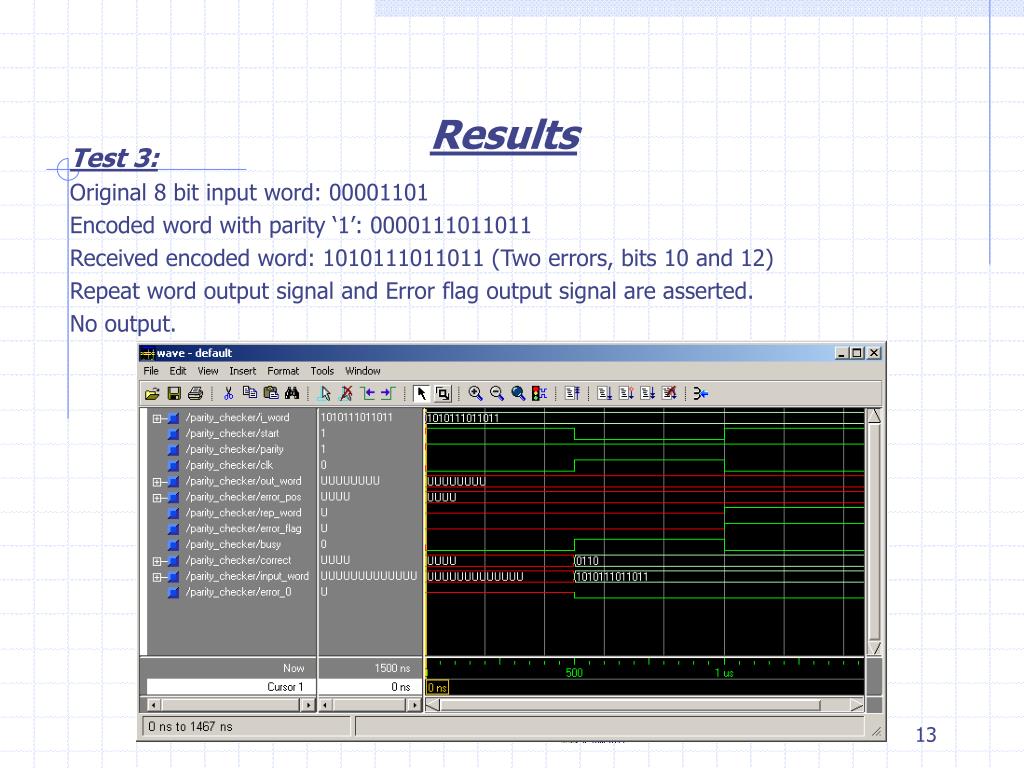The height and width of the screenshot is (768, 1024).
Task: Click the traffic light stop simulation icon
Action: click(539, 394)
